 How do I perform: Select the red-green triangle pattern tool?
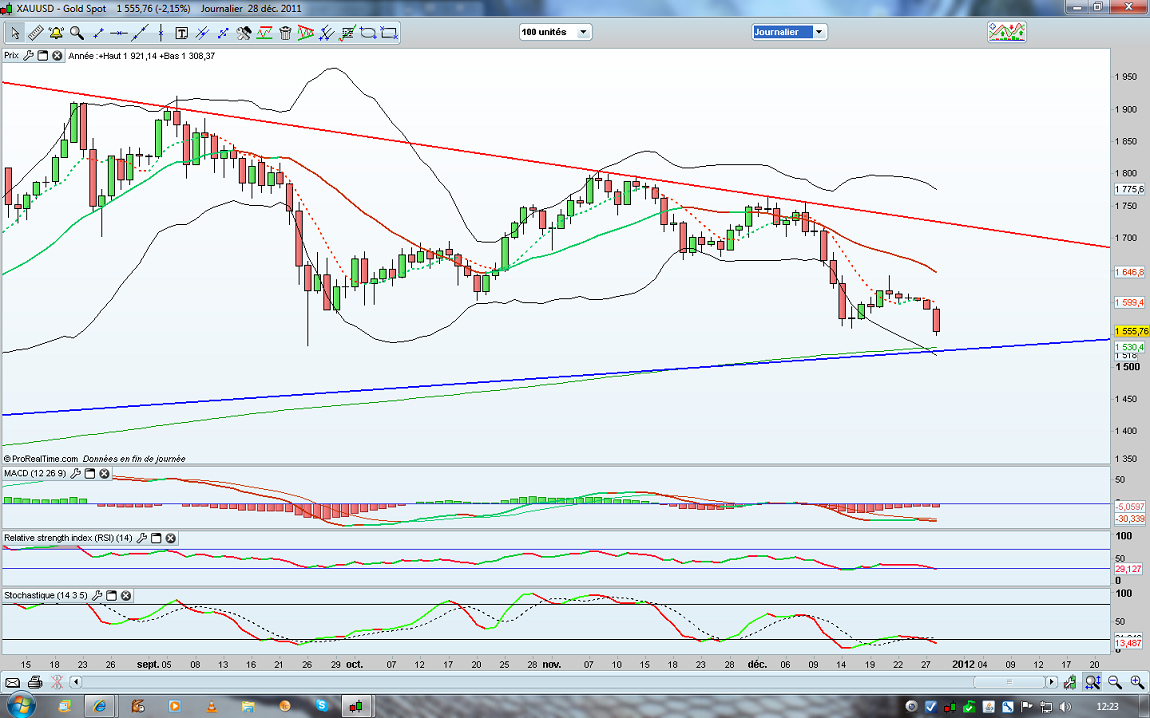[x=306, y=33]
